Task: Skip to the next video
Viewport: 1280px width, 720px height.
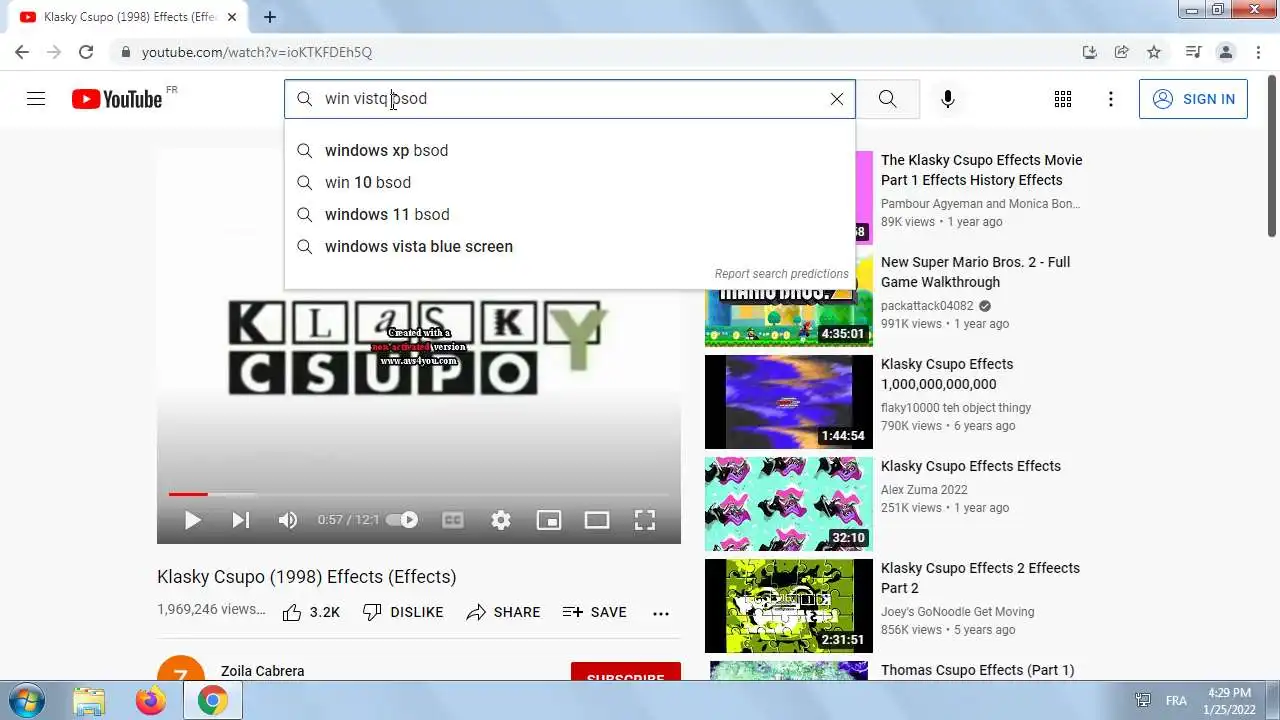Action: coord(241,520)
